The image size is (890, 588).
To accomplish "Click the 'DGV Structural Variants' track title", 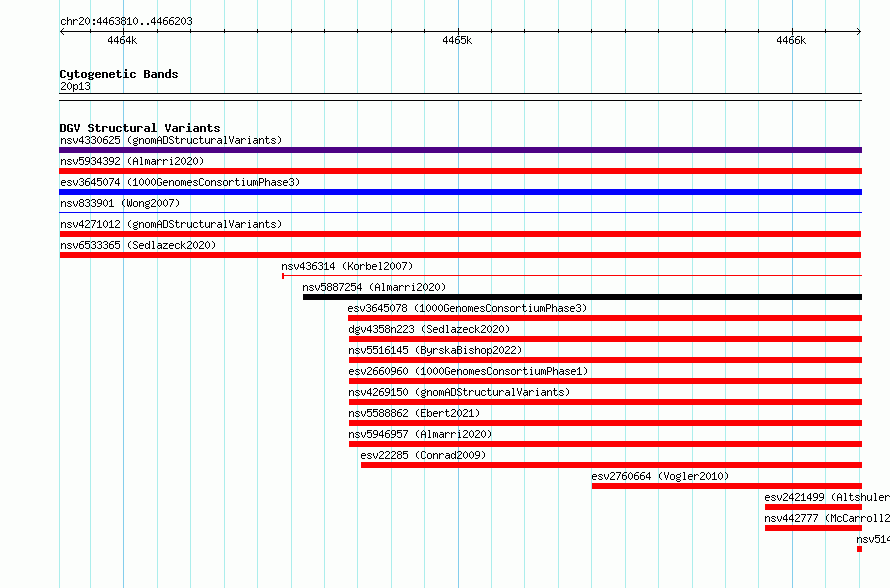I will [140, 128].
